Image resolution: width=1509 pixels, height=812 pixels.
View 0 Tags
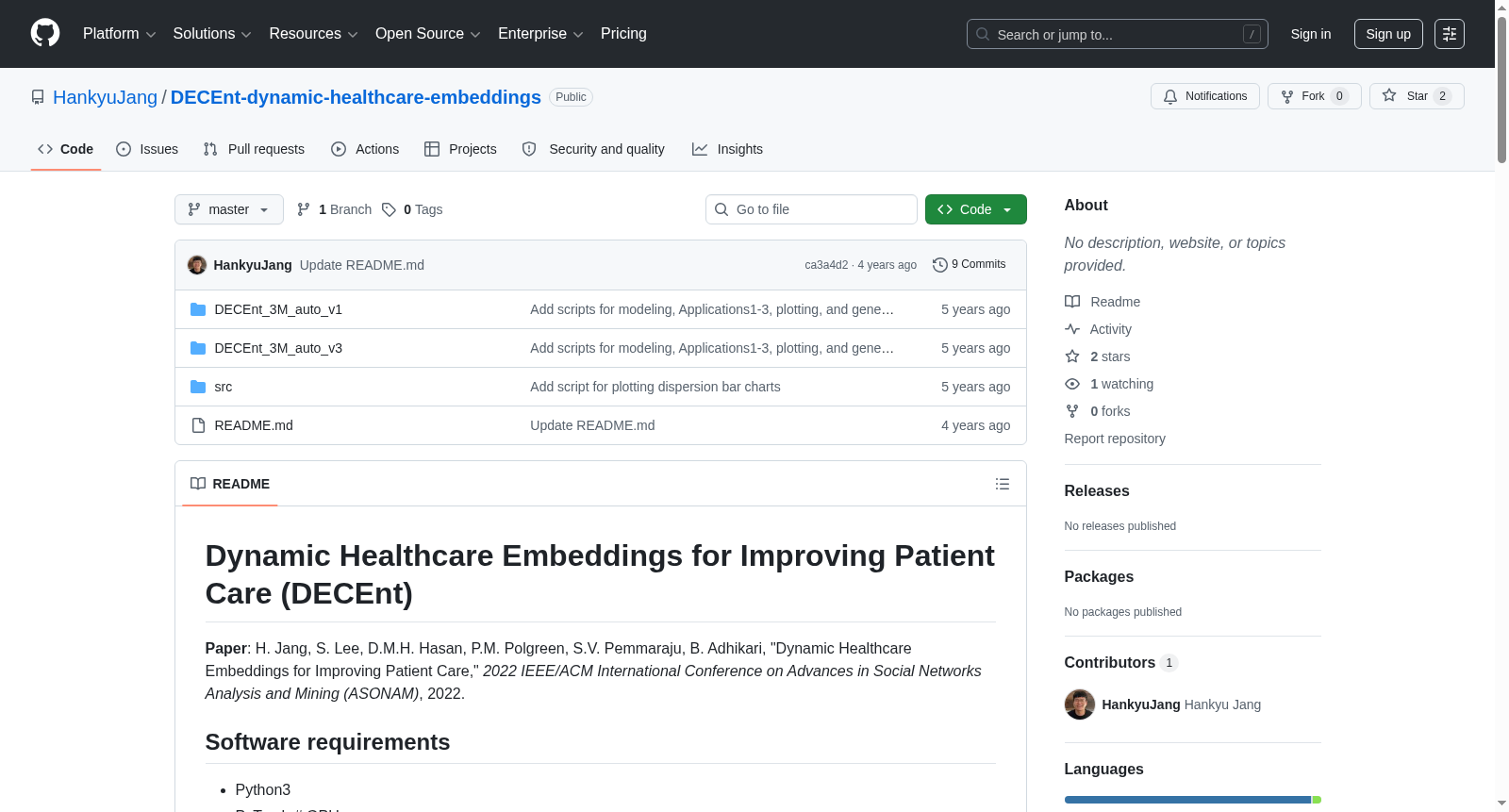(x=412, y=209)
